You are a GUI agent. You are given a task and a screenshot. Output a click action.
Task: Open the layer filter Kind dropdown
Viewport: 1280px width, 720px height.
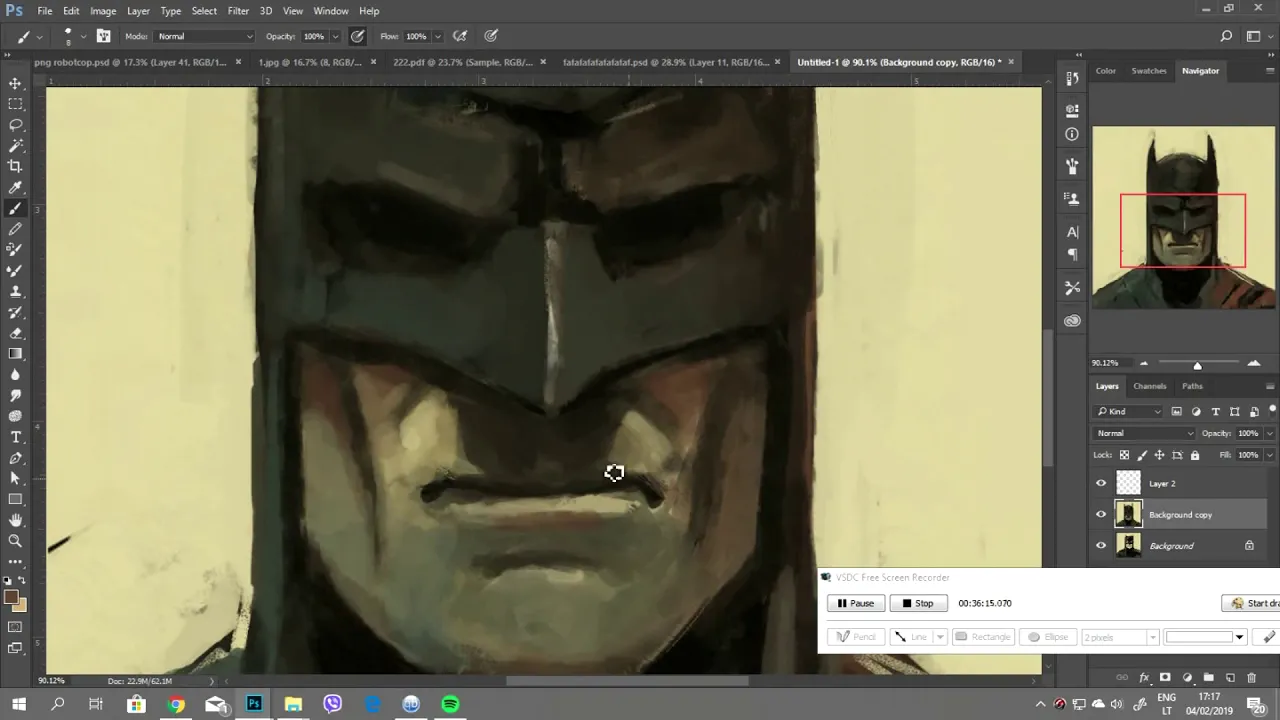click(x=1130, y=411)
